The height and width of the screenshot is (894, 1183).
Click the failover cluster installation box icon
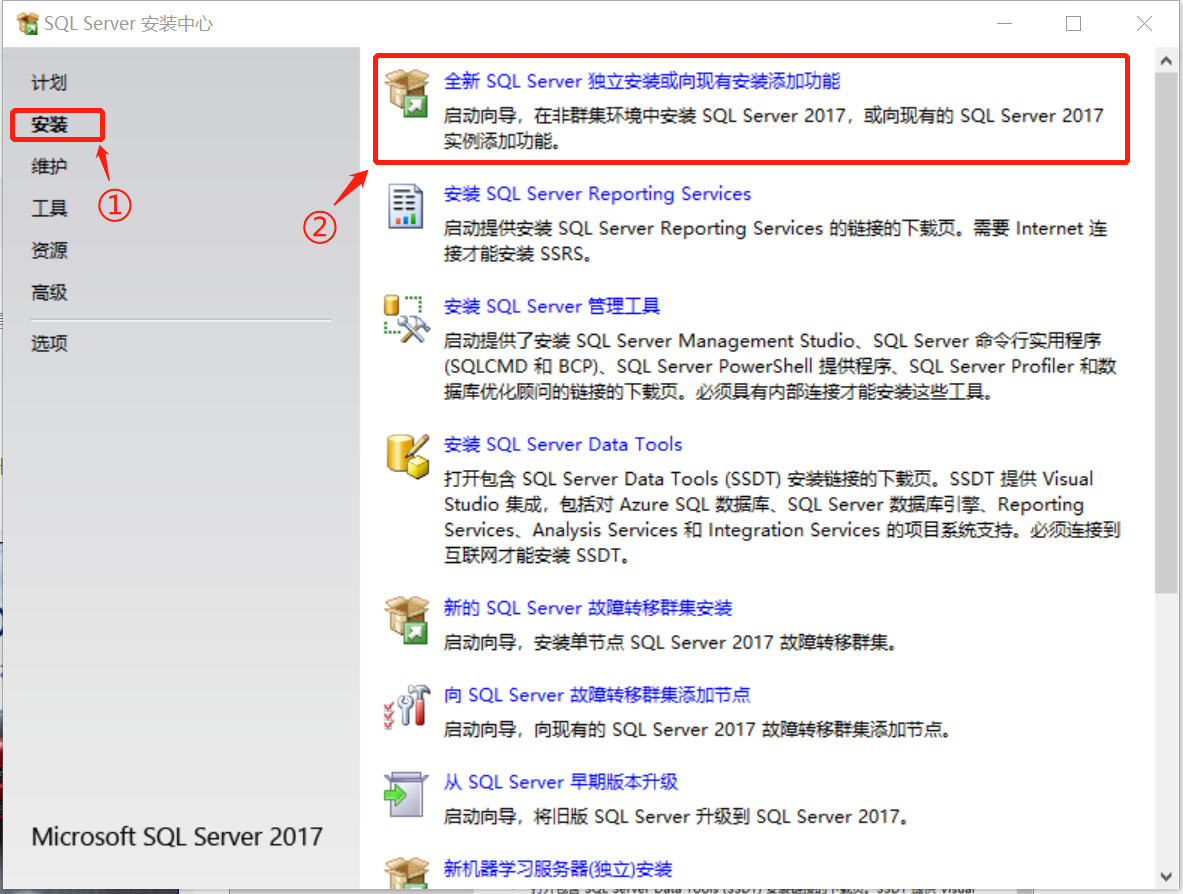tap(407, 619)
